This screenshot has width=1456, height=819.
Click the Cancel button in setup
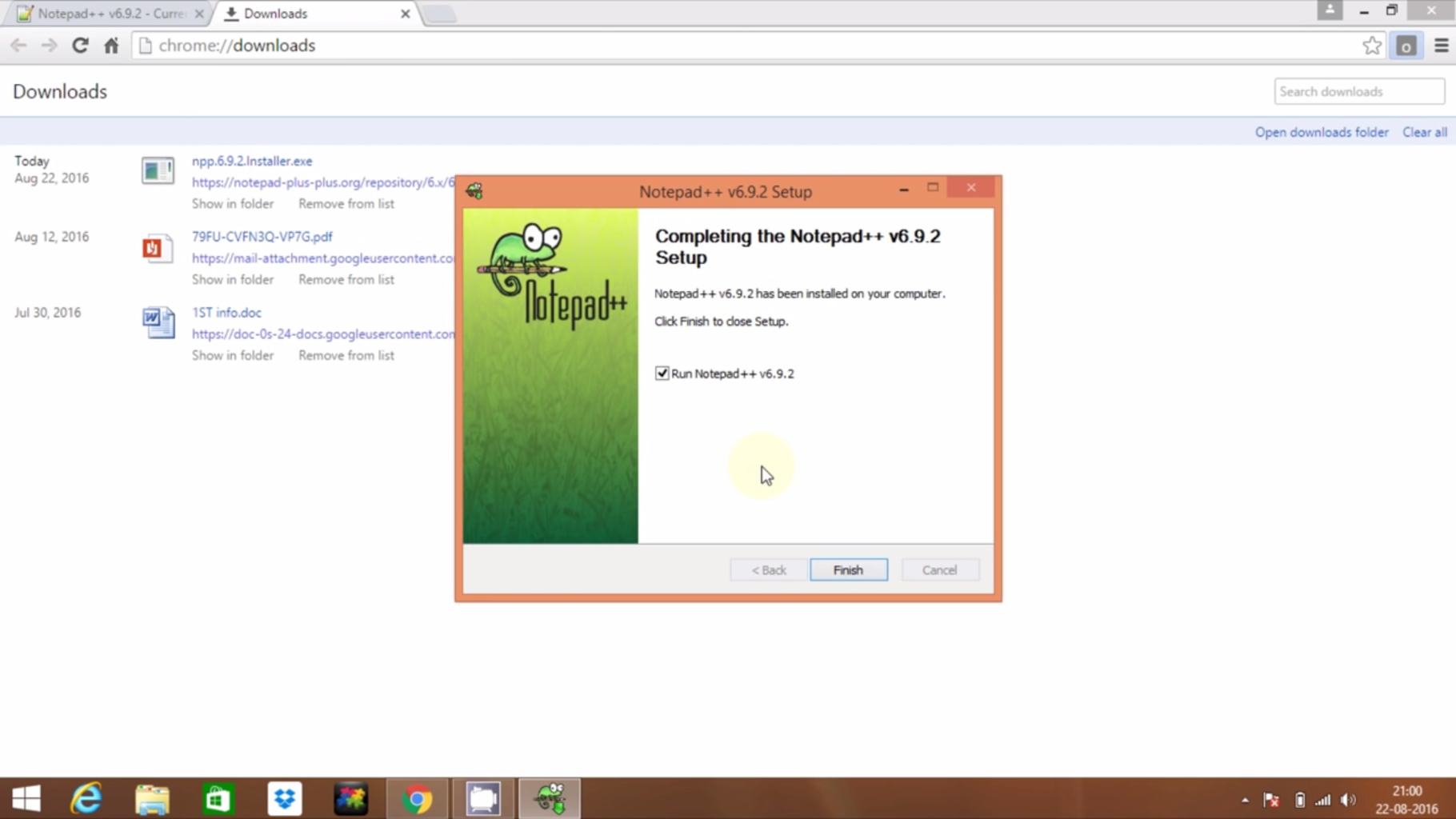click(939, 570)
